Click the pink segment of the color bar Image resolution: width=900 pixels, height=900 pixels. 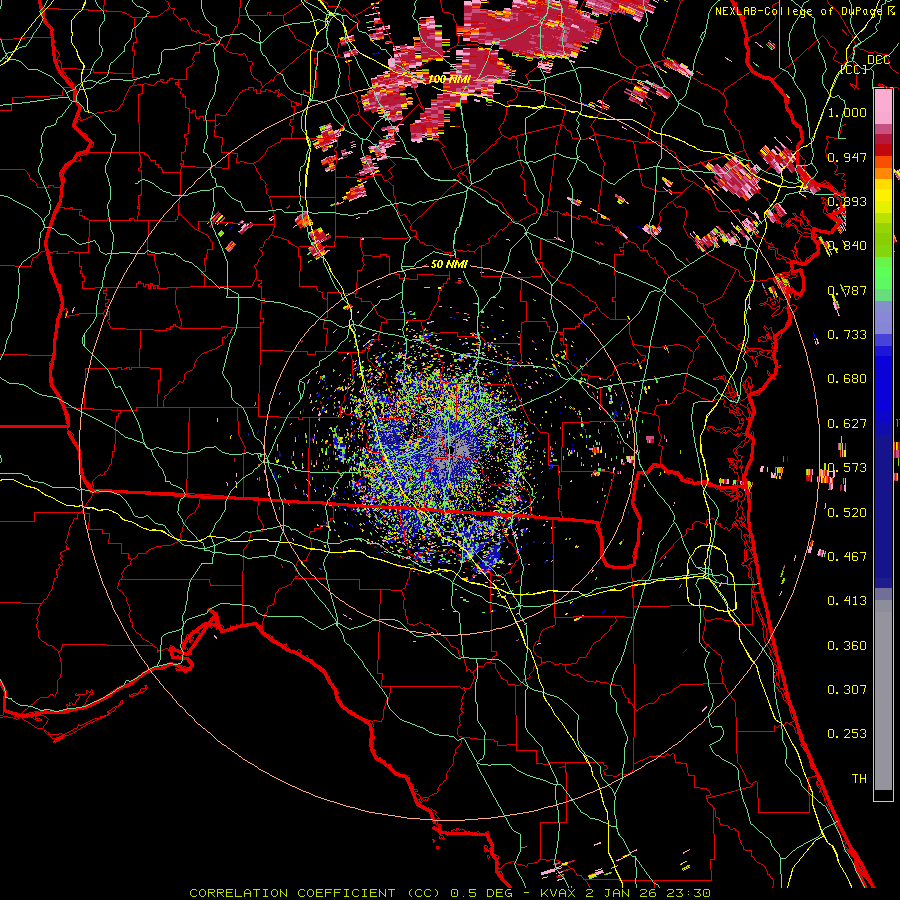coord(883,107)
